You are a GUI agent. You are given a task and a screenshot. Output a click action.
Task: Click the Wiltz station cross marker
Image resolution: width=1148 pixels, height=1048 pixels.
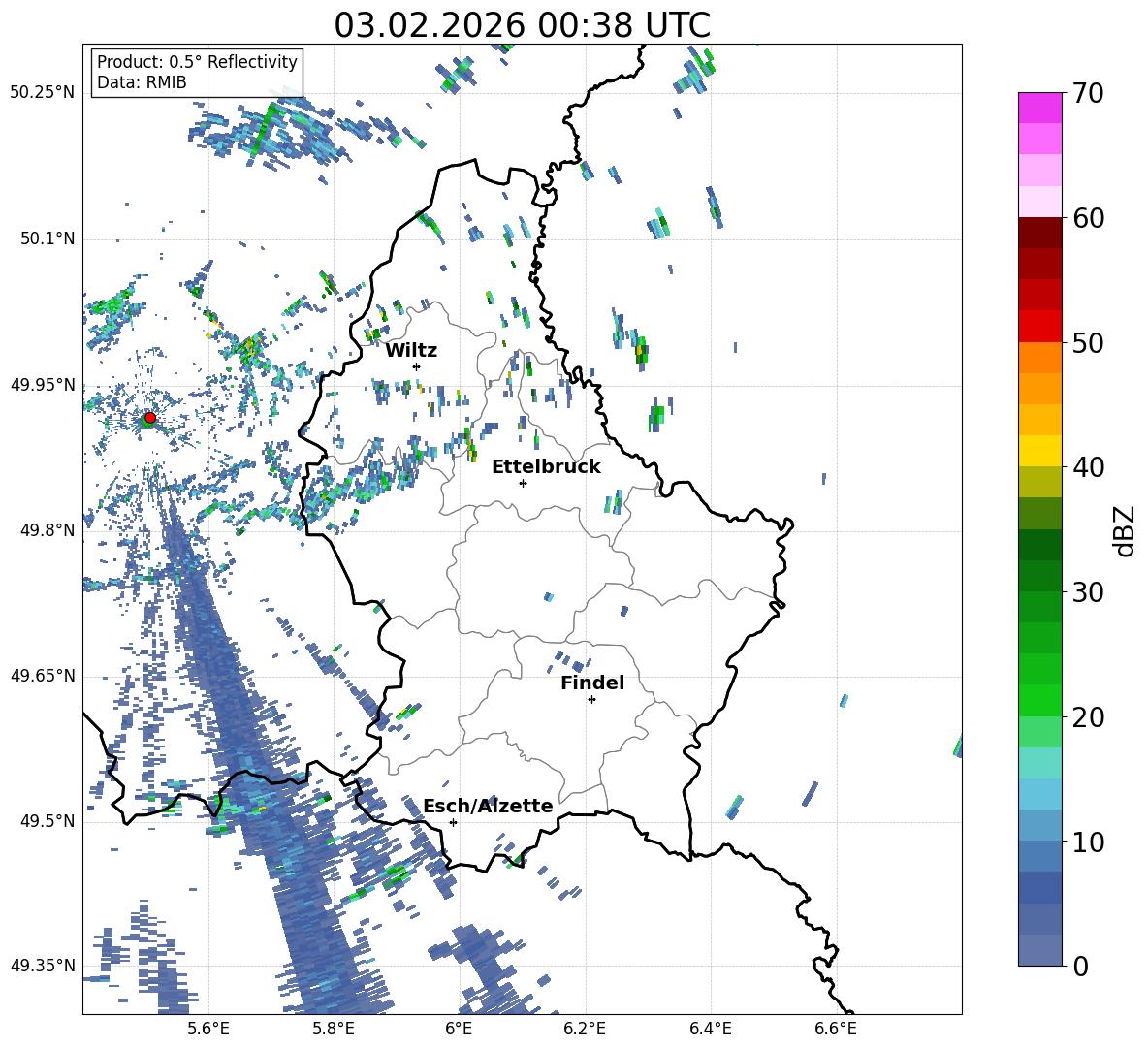pos(417,366)
